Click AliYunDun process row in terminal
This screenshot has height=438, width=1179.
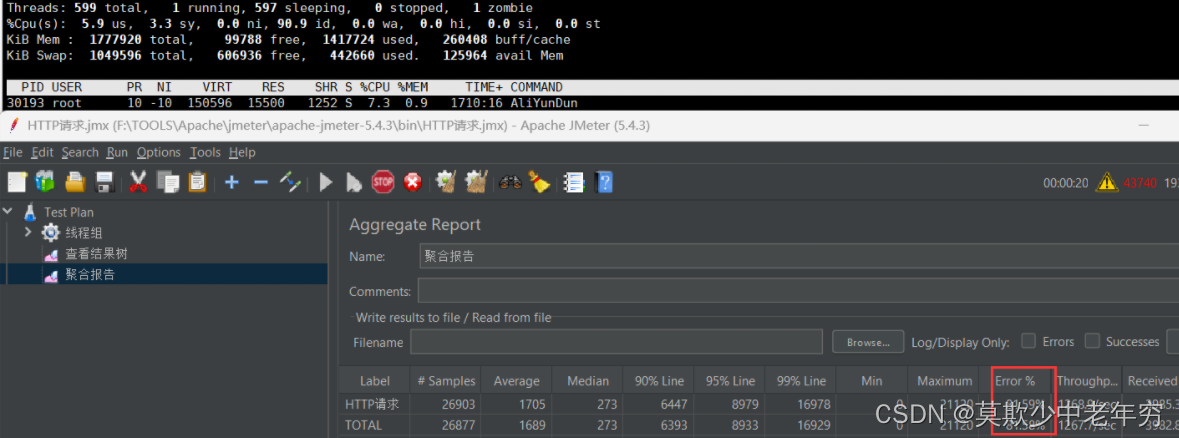tap(590, 102)
